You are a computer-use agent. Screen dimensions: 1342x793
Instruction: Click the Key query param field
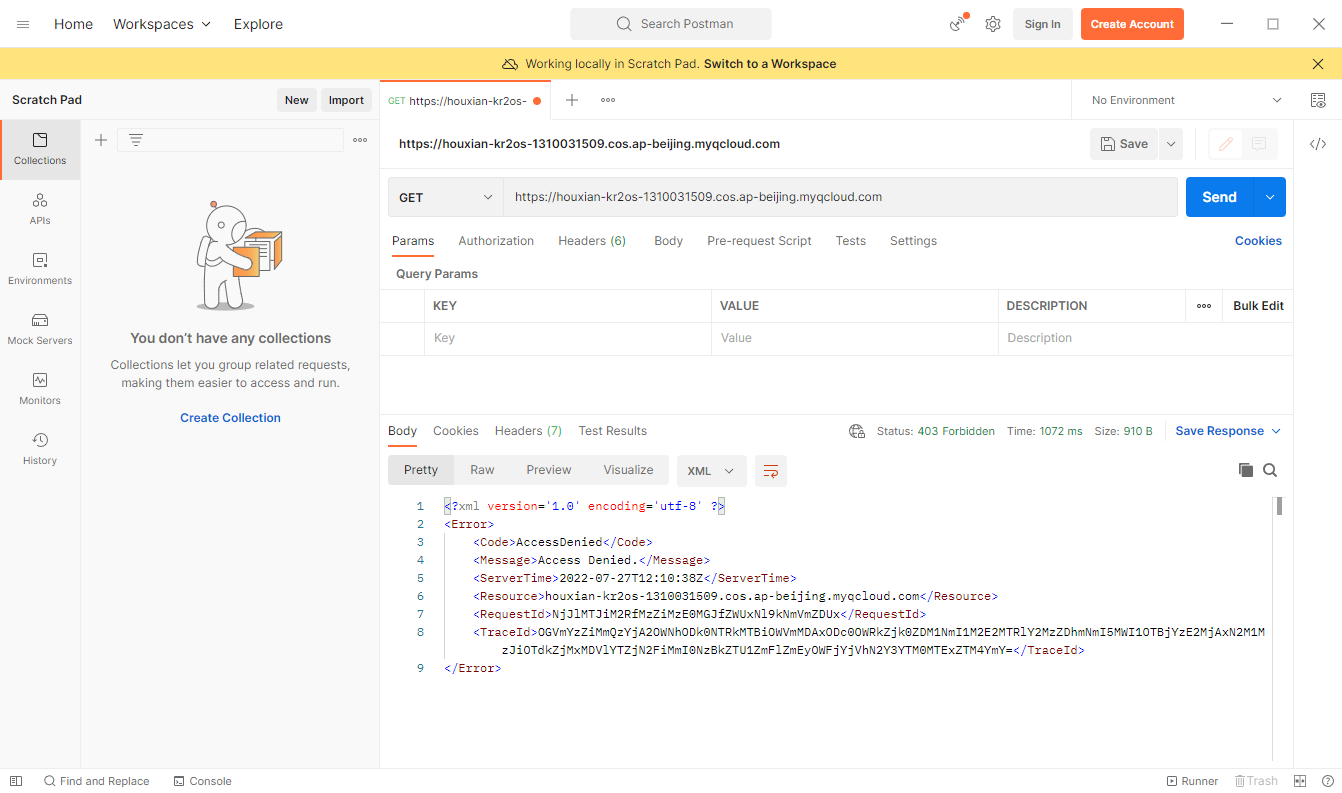[567, 338]
